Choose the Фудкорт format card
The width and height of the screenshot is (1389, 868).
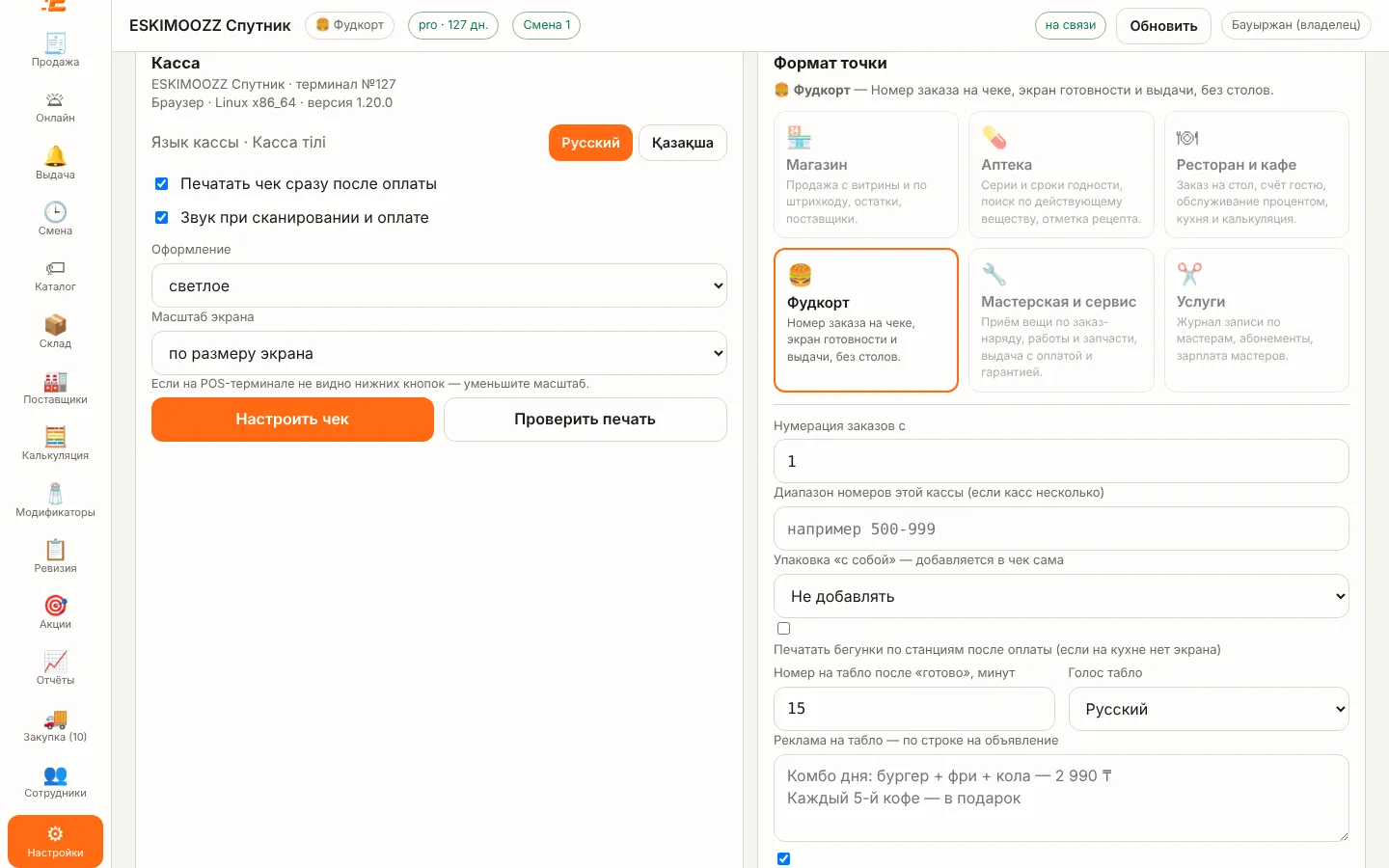point(866,320)
